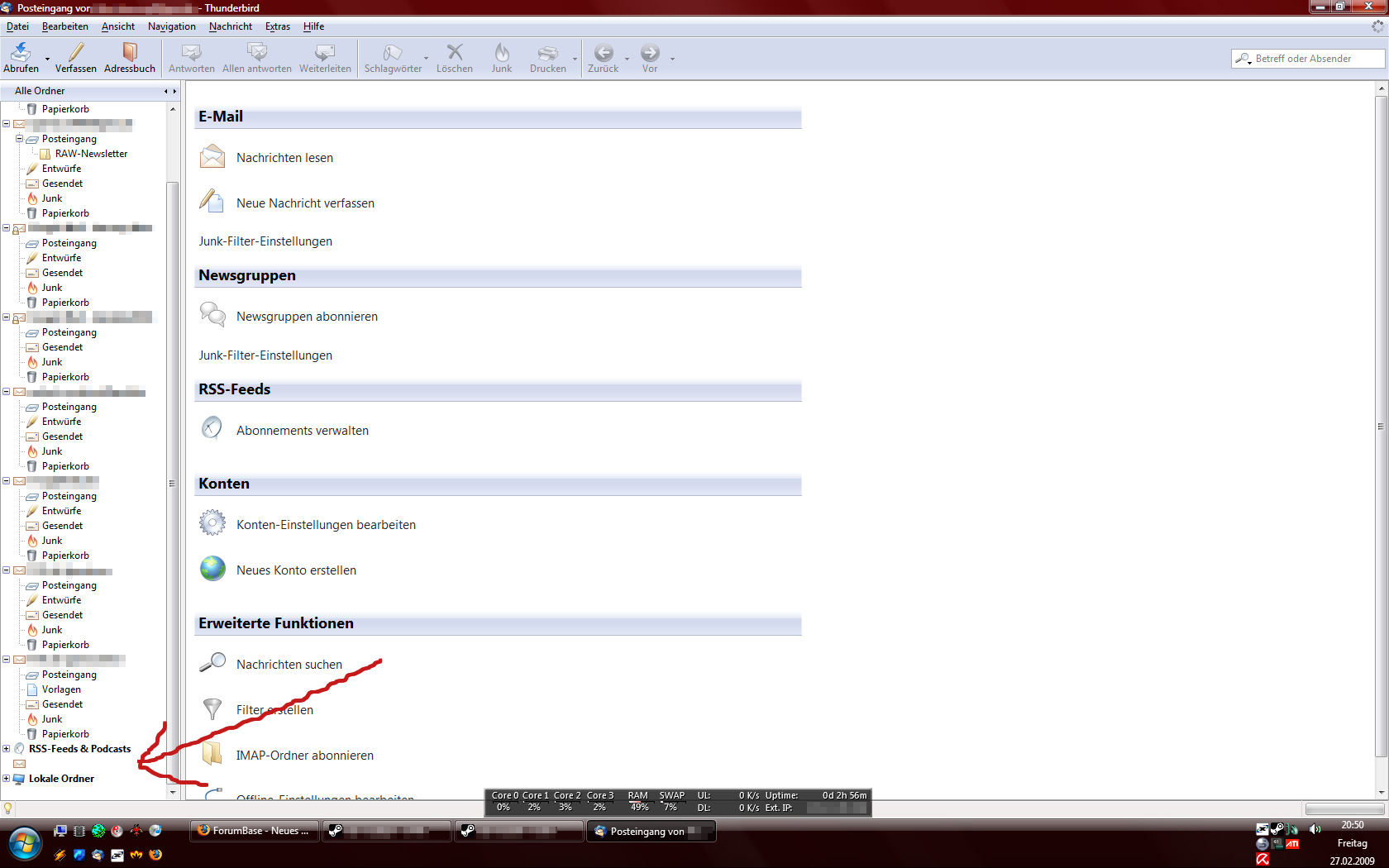Image resolution: width=1389 pixels, height=868 pixels.
Task: Click the Windows Start orb
Action: [26, 844]
